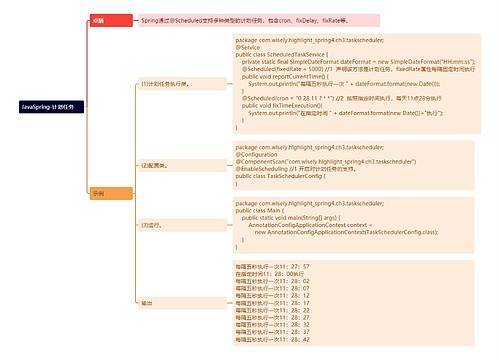Click the last output line ending 28:42
This screenshot has width=500, height=360.
coord(272,340)
